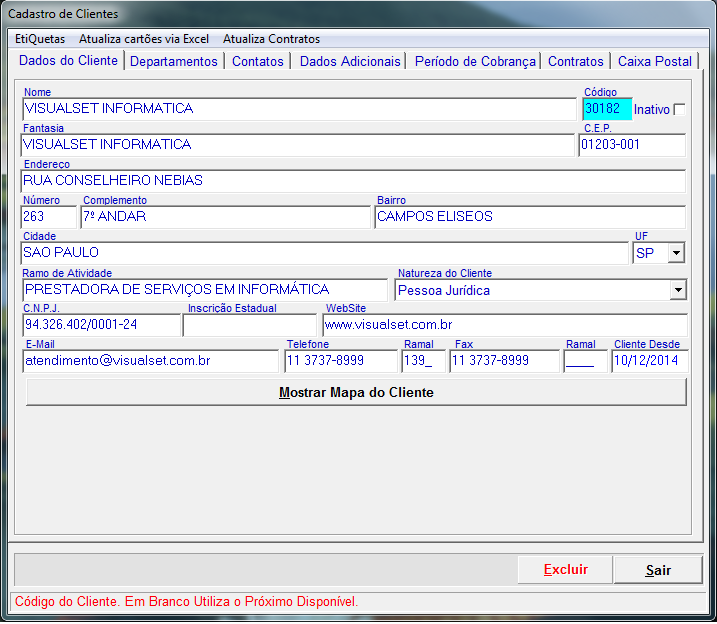Image resolution: width=717 pixels, height=624 pixels.
Task: Click the Endereço field
Action: (x=353, y=181)
